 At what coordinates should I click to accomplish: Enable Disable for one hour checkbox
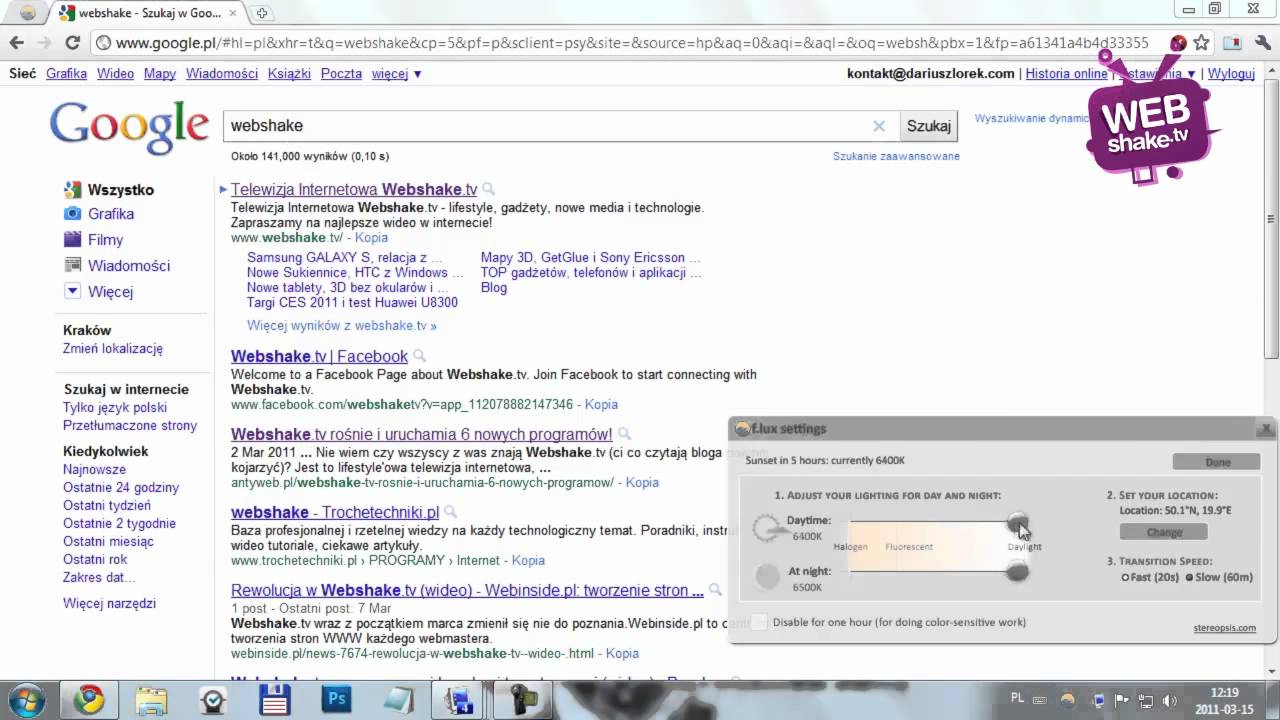tap(759, 622)
